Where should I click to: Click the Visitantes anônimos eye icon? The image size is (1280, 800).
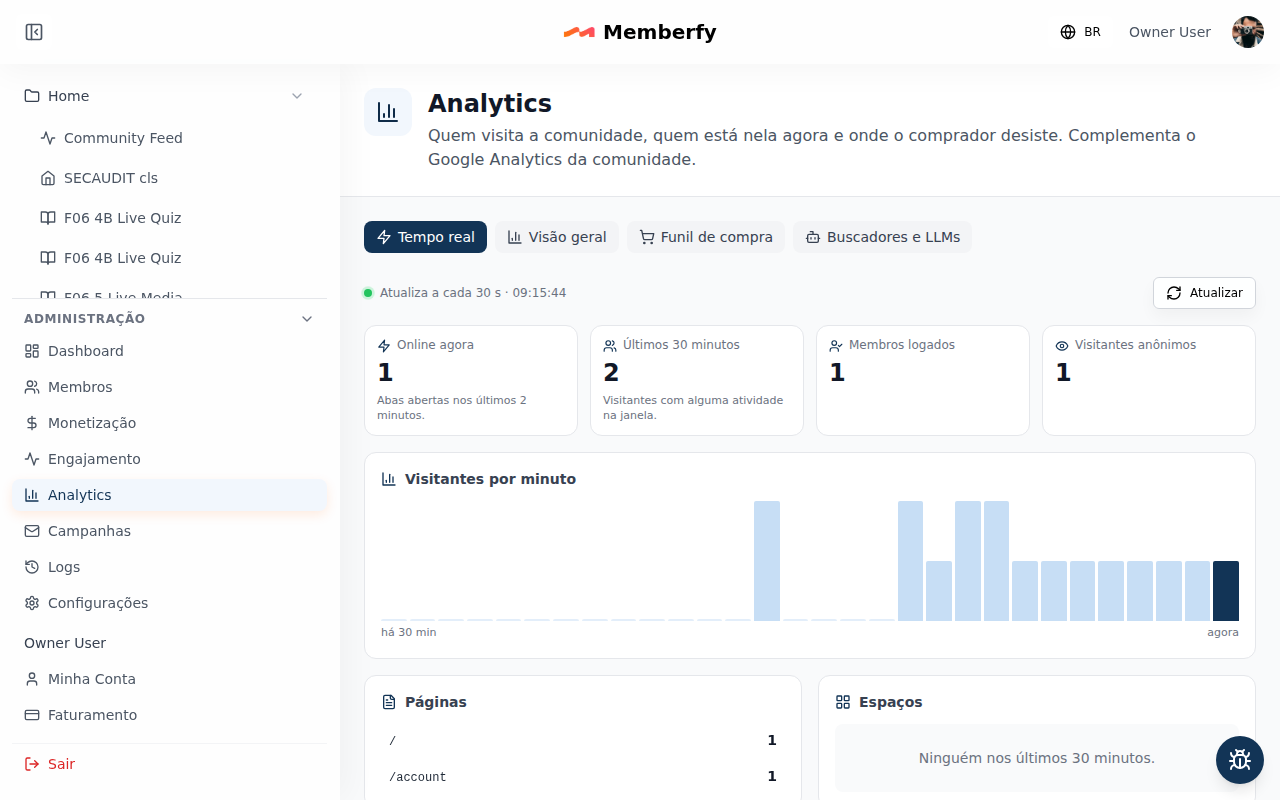coord(1062,346)
